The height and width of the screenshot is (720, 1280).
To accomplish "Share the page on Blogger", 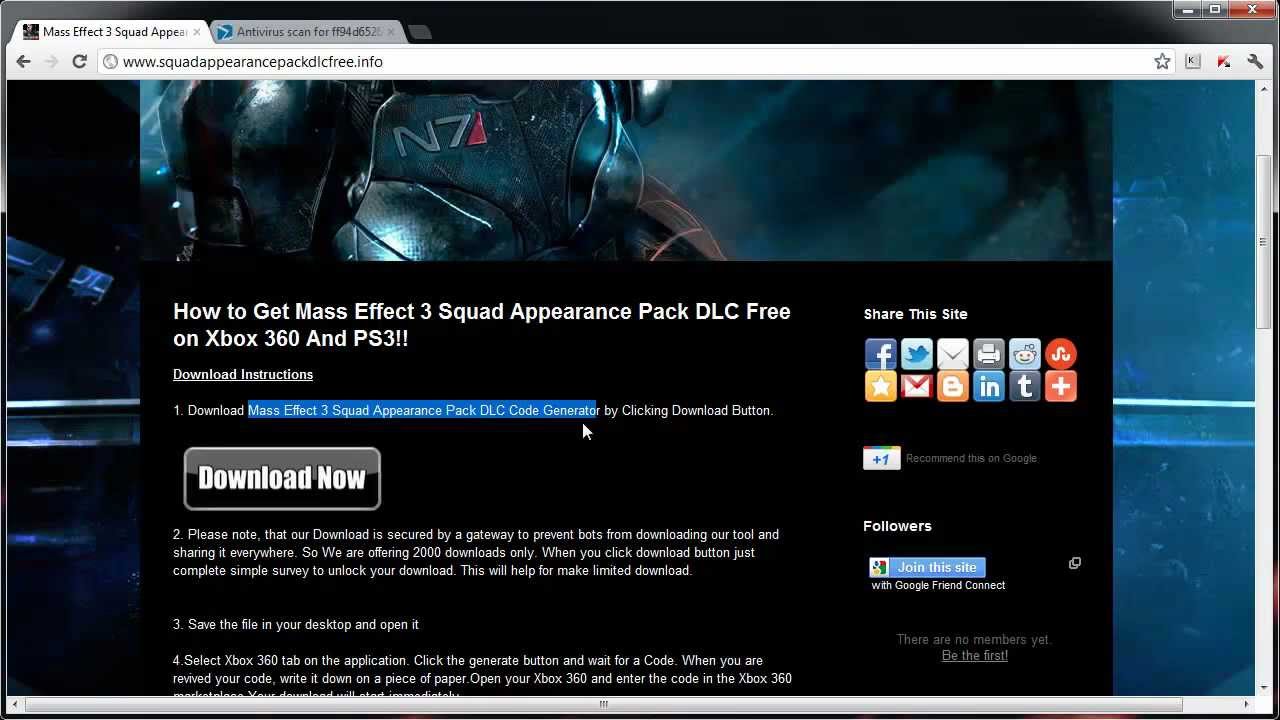I will pos(953,386).
